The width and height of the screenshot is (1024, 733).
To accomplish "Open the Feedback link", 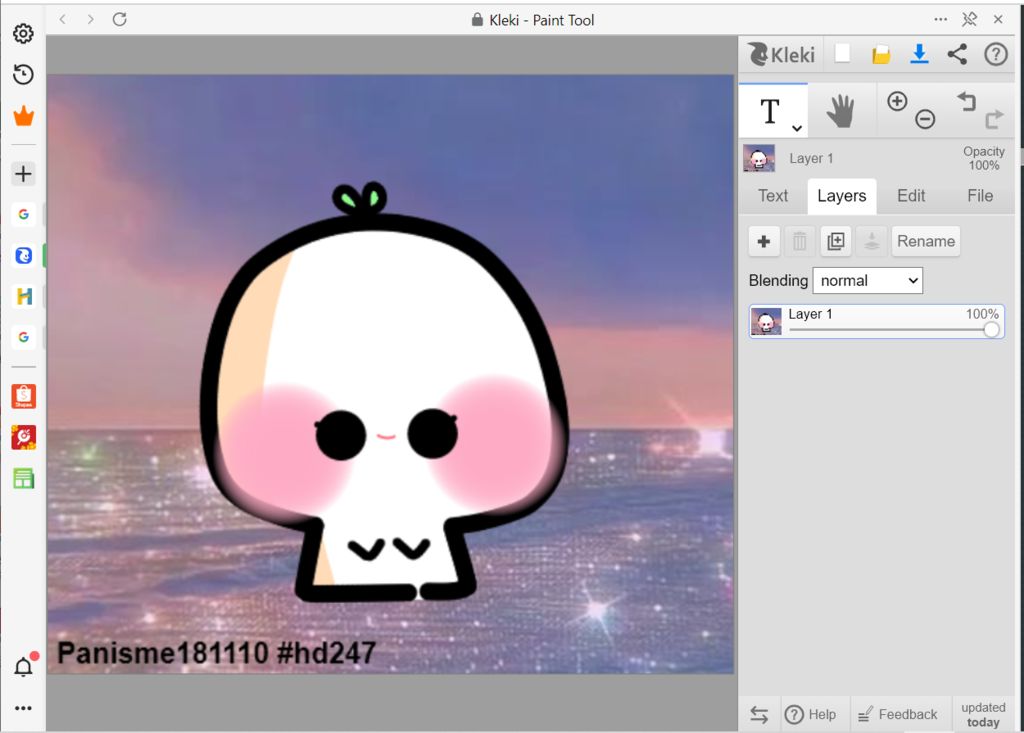I will (x=897, y=714).
